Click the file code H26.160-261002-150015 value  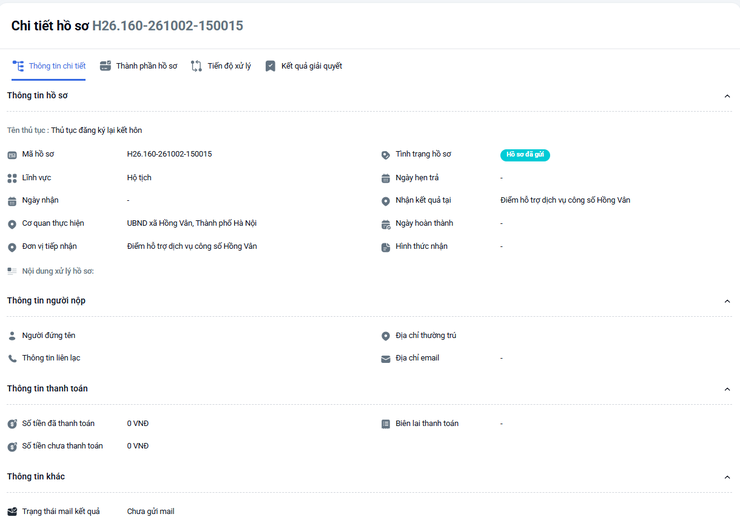[x=169, y=154]
